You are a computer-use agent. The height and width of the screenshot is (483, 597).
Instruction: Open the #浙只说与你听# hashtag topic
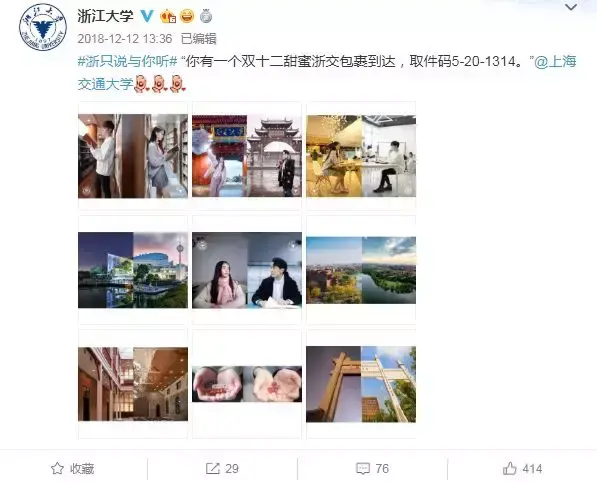[128, 61]
